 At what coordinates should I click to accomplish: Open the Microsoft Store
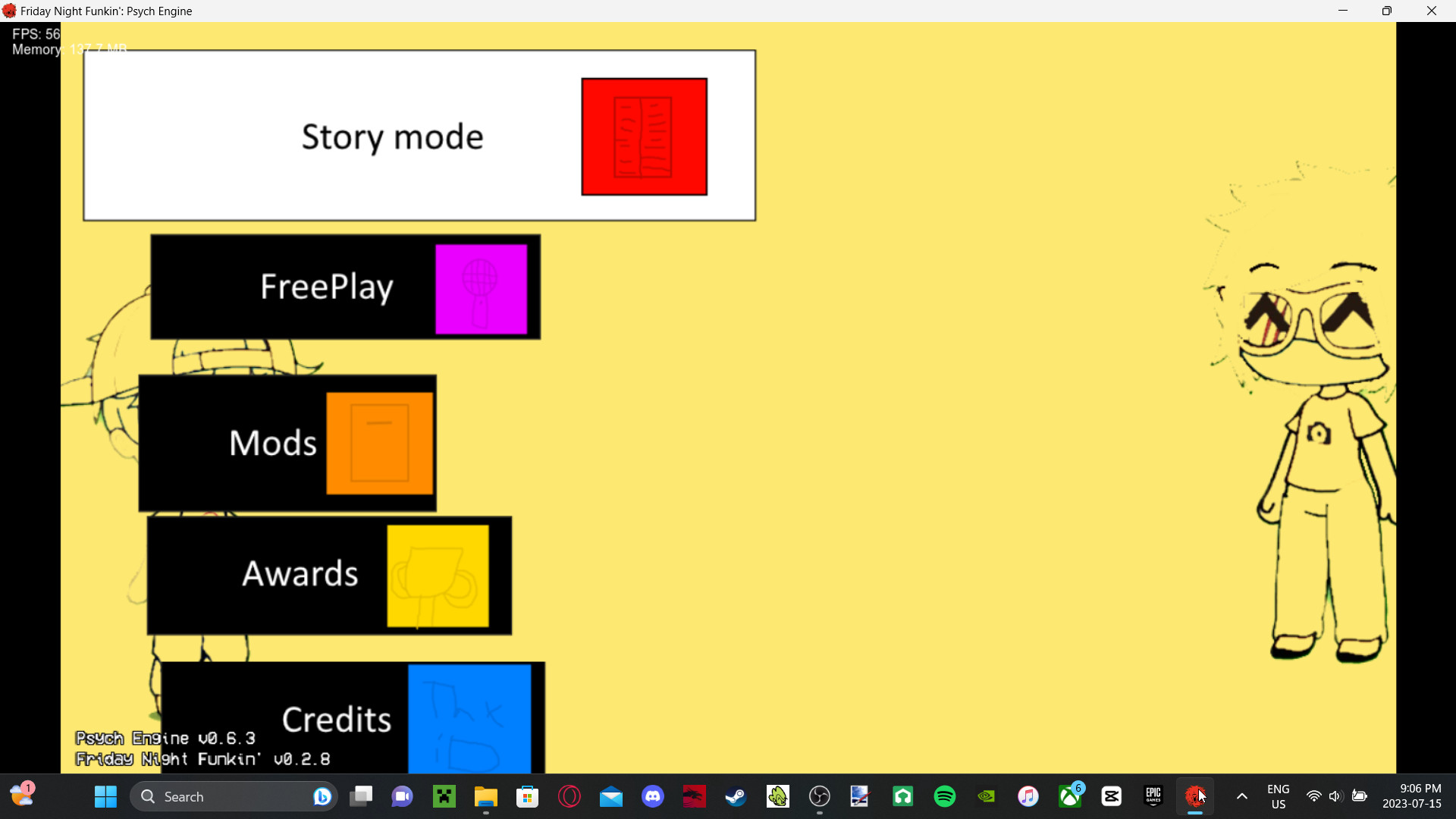point(527,796)
